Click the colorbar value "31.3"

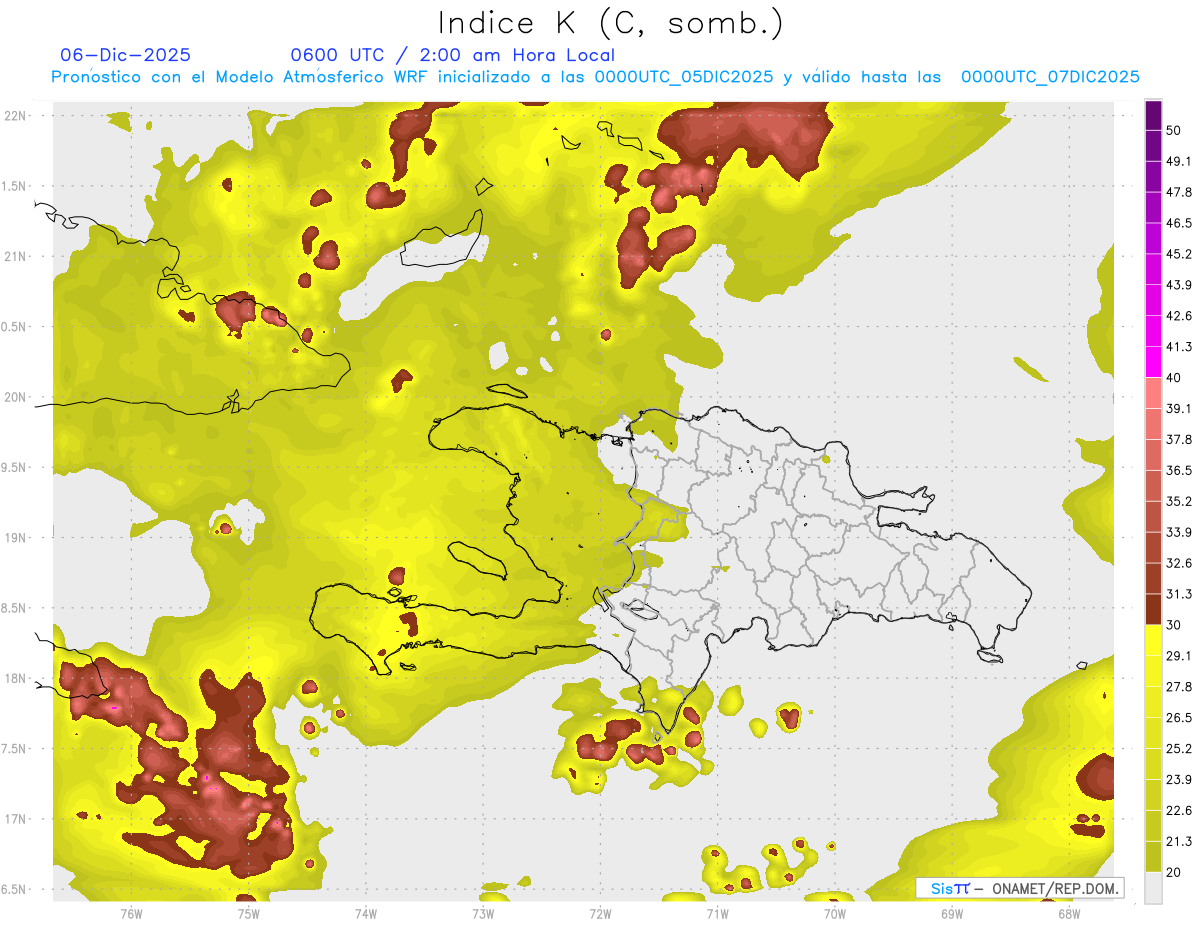1179,594
